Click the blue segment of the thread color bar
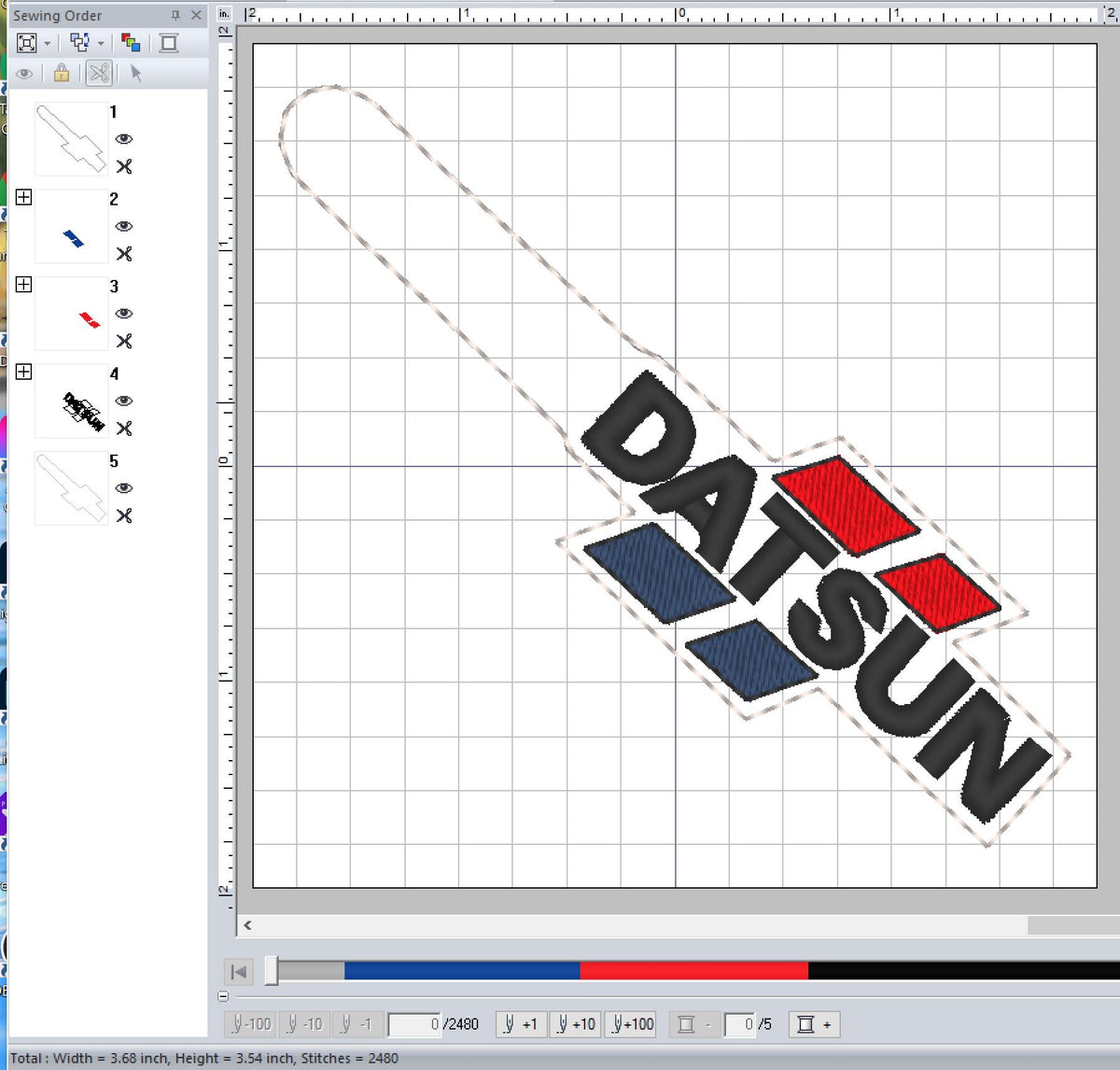The image size is (1120, 1070). click(462, 971)
